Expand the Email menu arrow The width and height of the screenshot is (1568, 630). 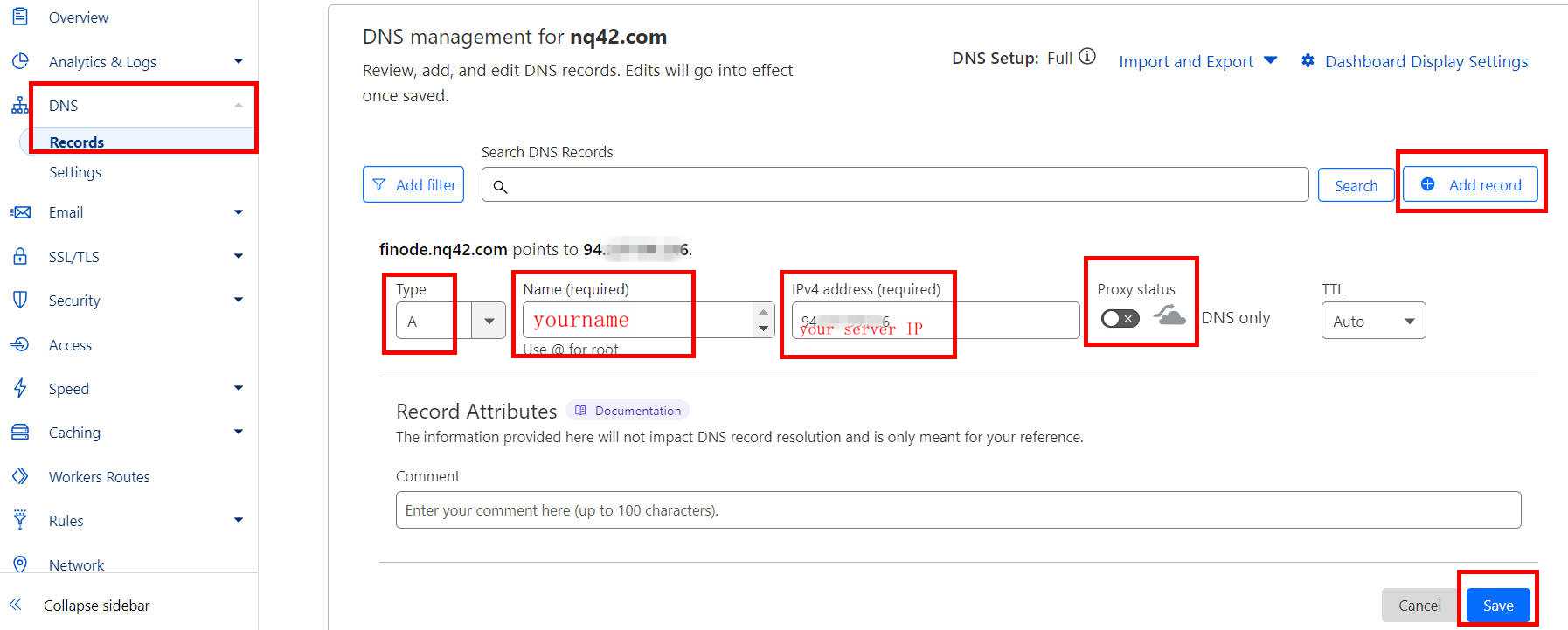pyautogui.click(x=239, y=212)
